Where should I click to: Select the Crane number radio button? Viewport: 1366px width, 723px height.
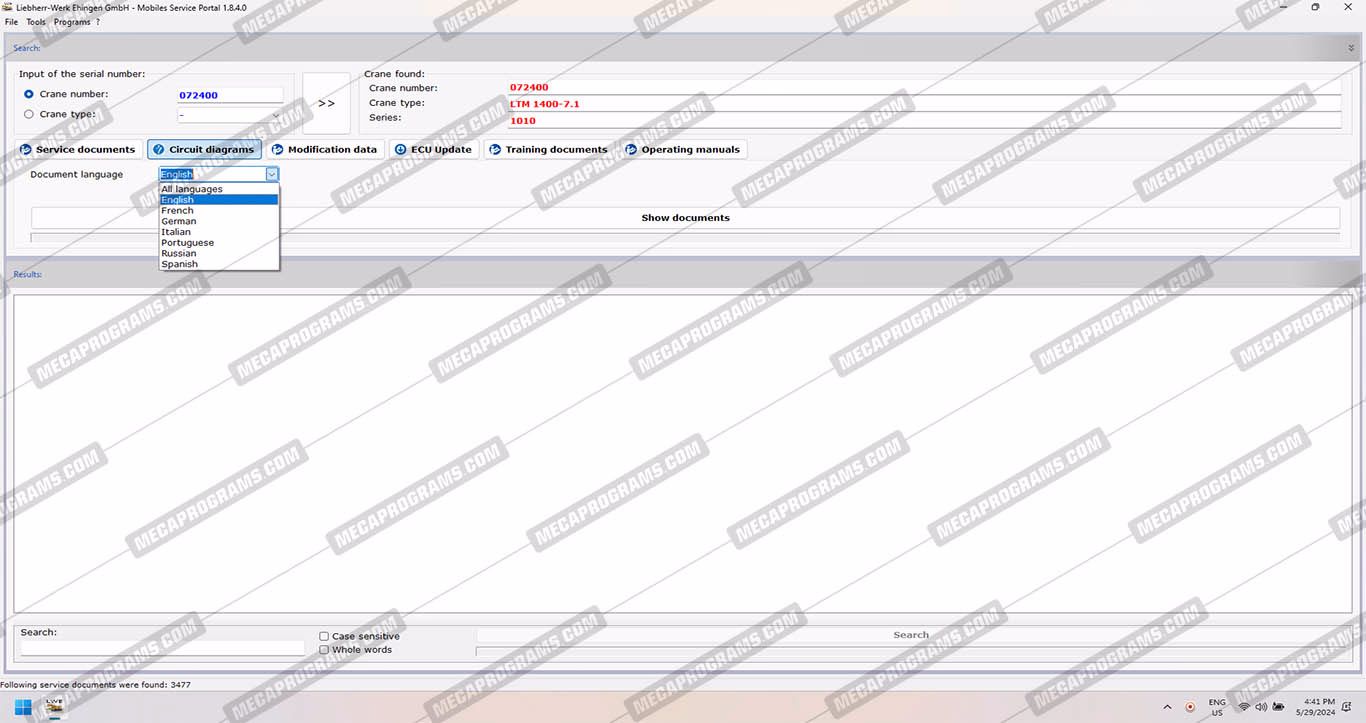[28, 94]
